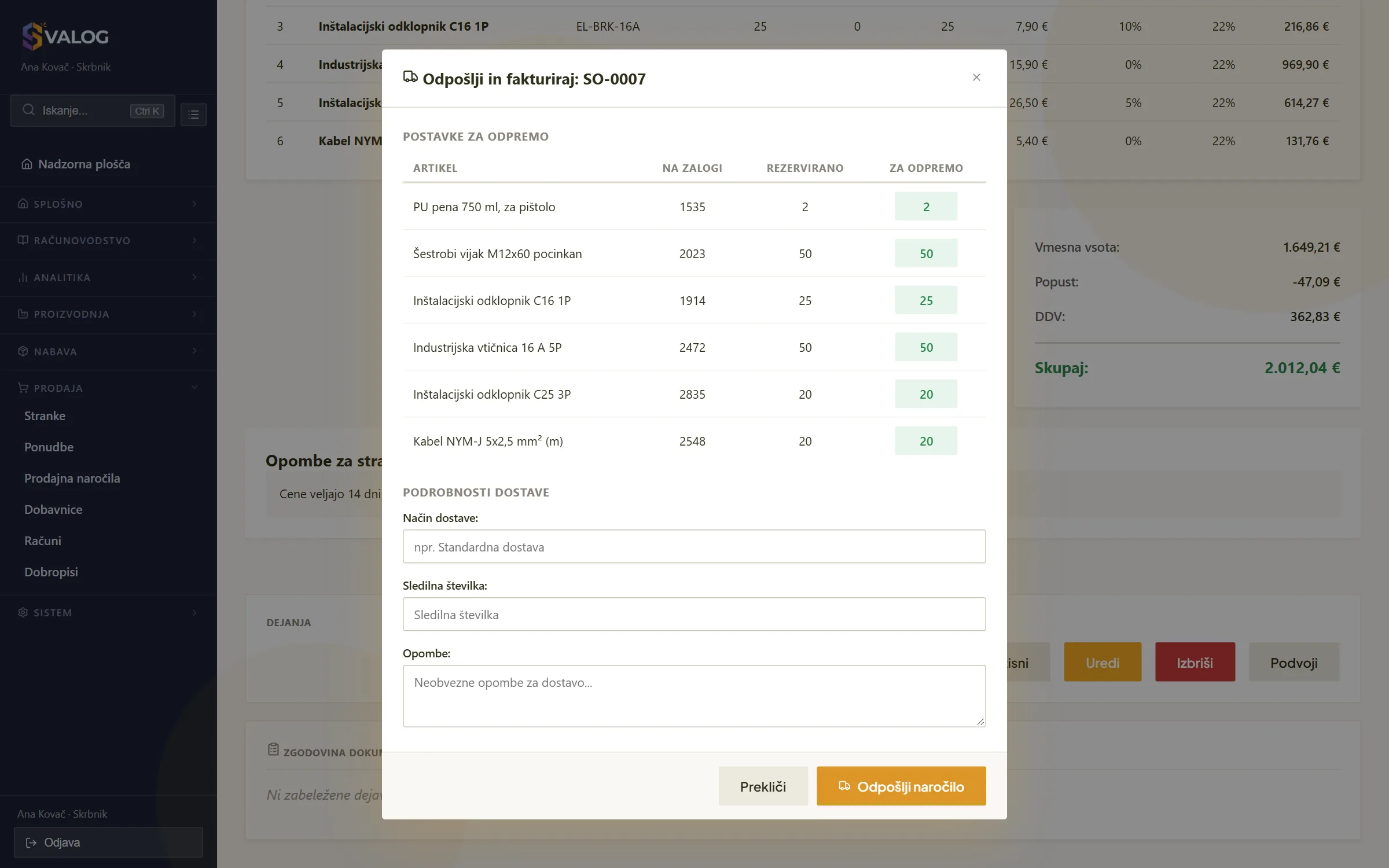
Task: Open Dobavnice menu item
Action: click(53, 509)
